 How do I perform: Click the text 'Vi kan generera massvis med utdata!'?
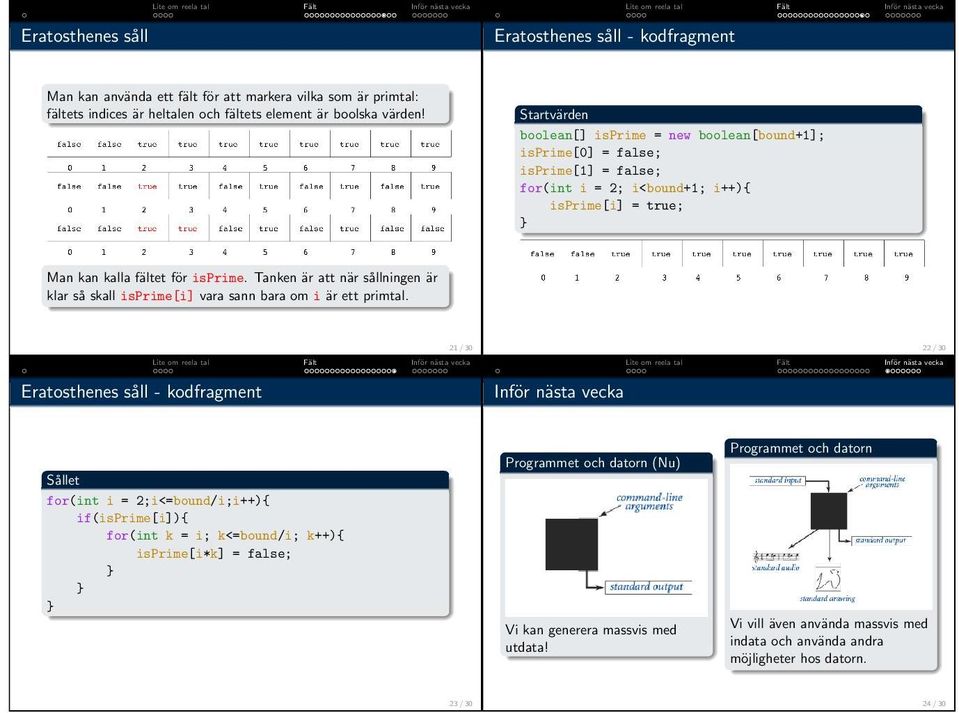tap(591, 638)
